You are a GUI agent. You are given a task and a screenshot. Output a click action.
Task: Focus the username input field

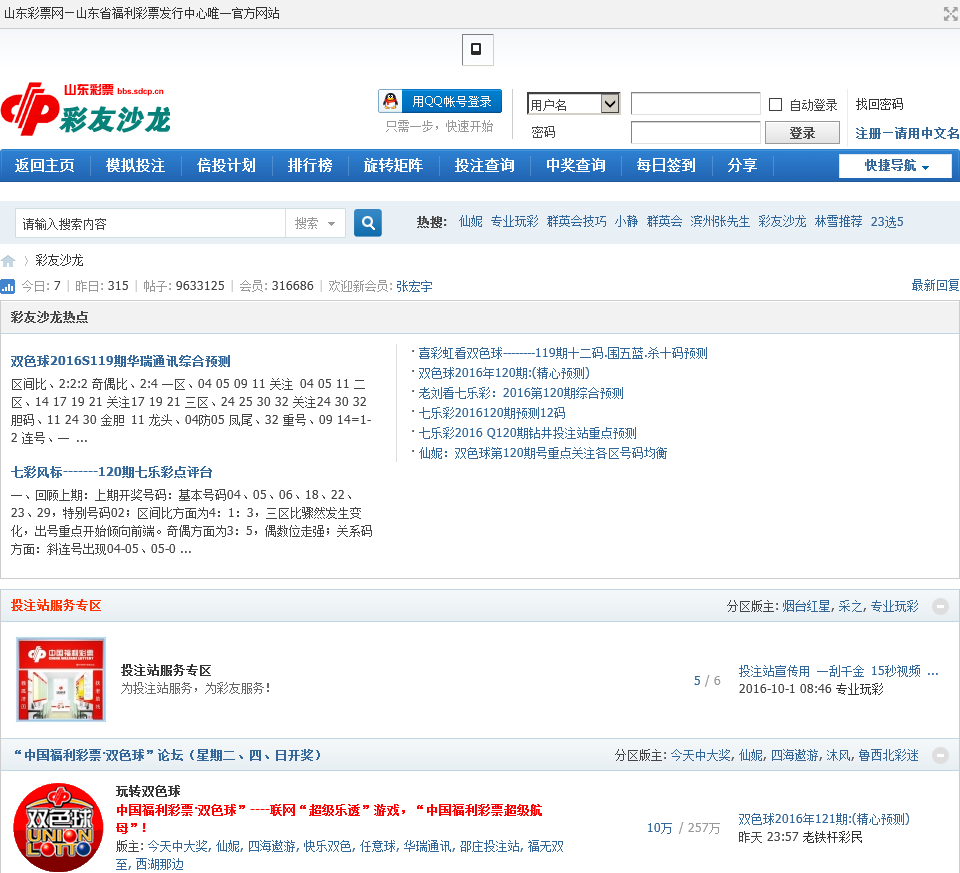(x=696, y=103)
